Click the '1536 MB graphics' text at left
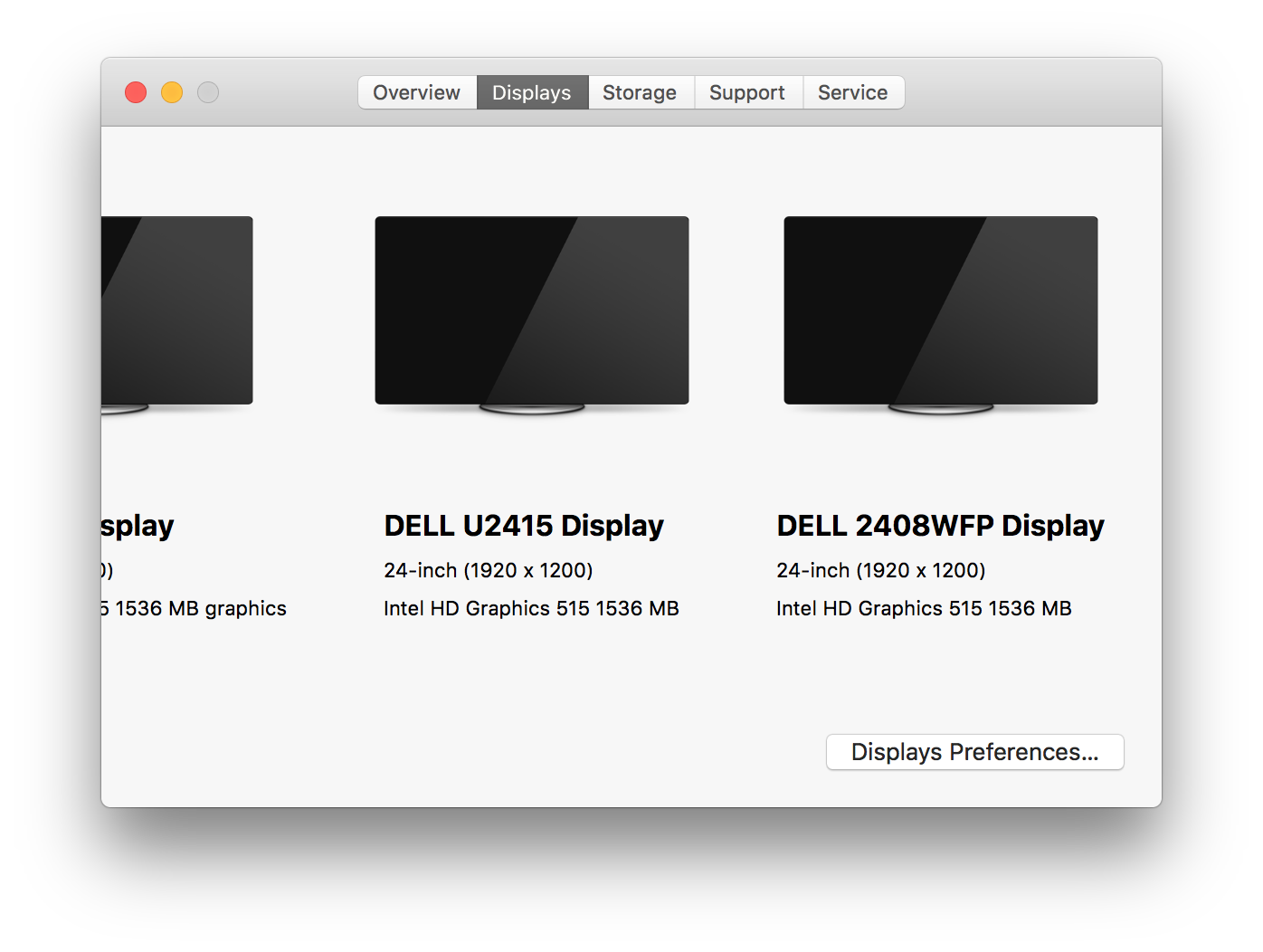 201,608
